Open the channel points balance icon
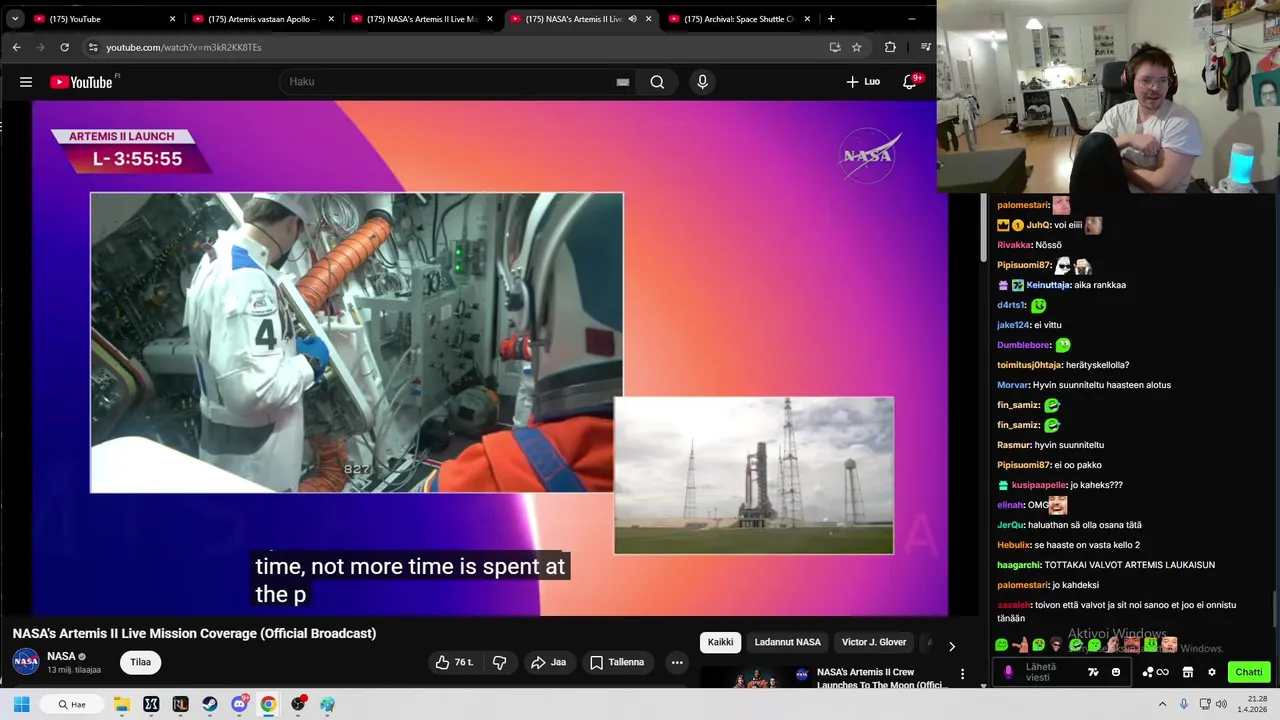Image resolution: width=1280 pixels, height=720 pixels. [1155, 672]
